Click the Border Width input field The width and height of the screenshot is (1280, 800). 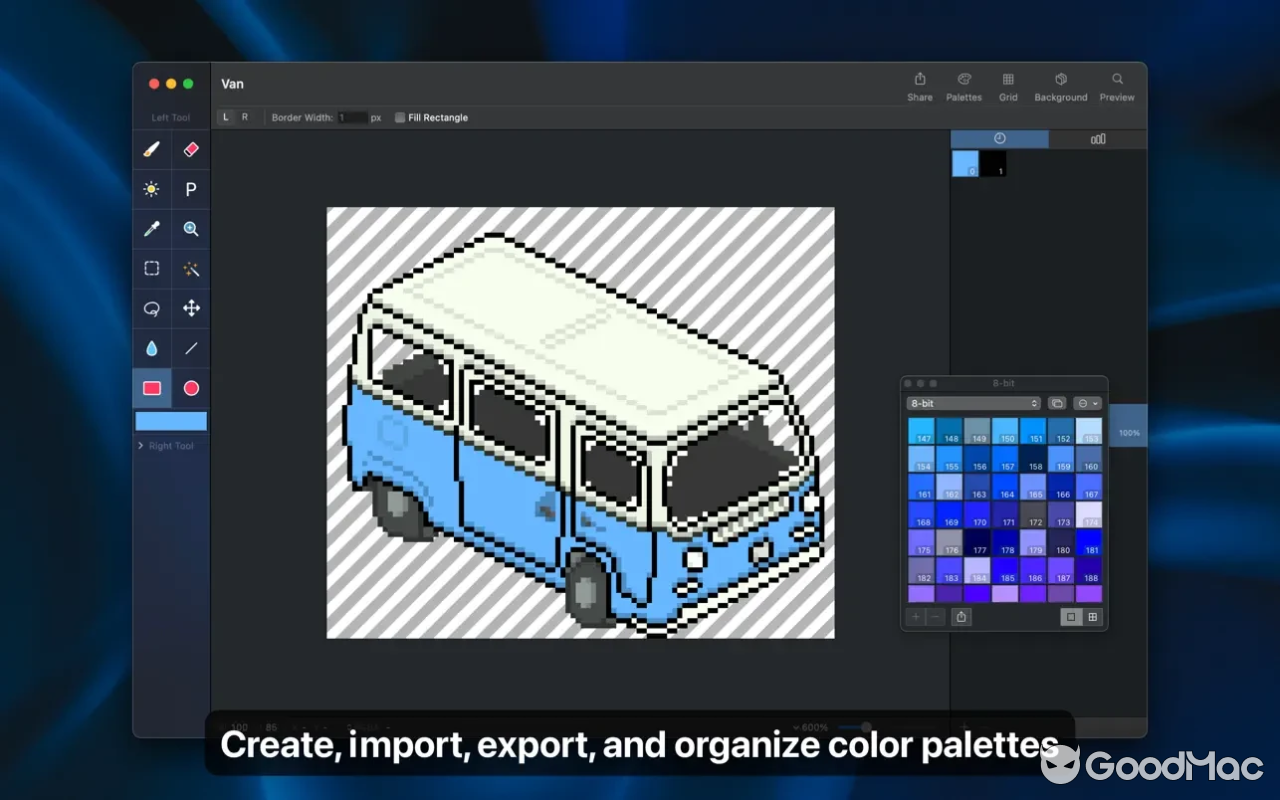353,117
